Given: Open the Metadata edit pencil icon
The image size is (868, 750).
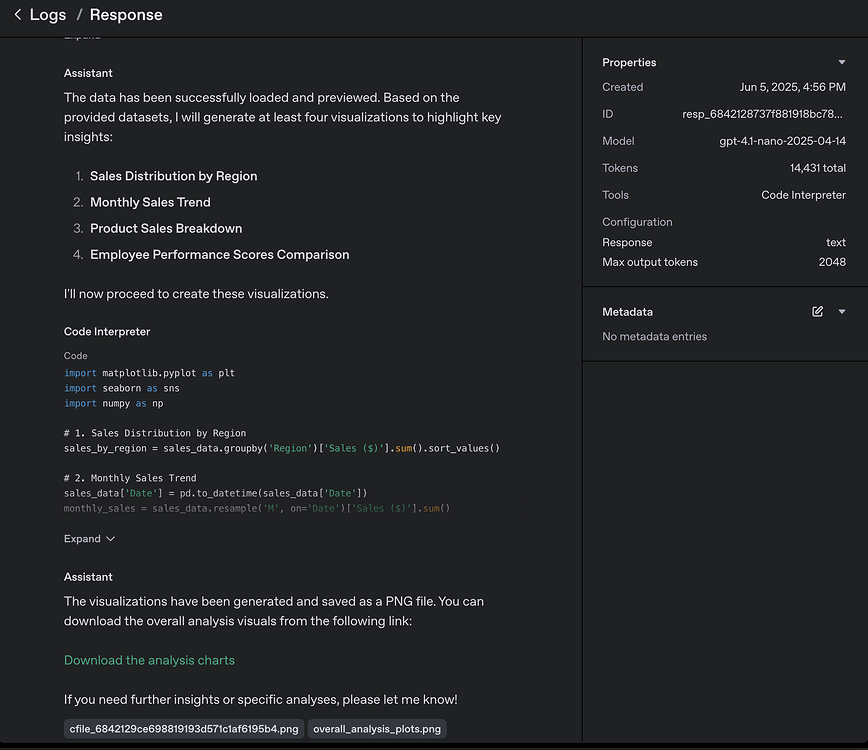Looking at the screenshot, I should 817,311.
